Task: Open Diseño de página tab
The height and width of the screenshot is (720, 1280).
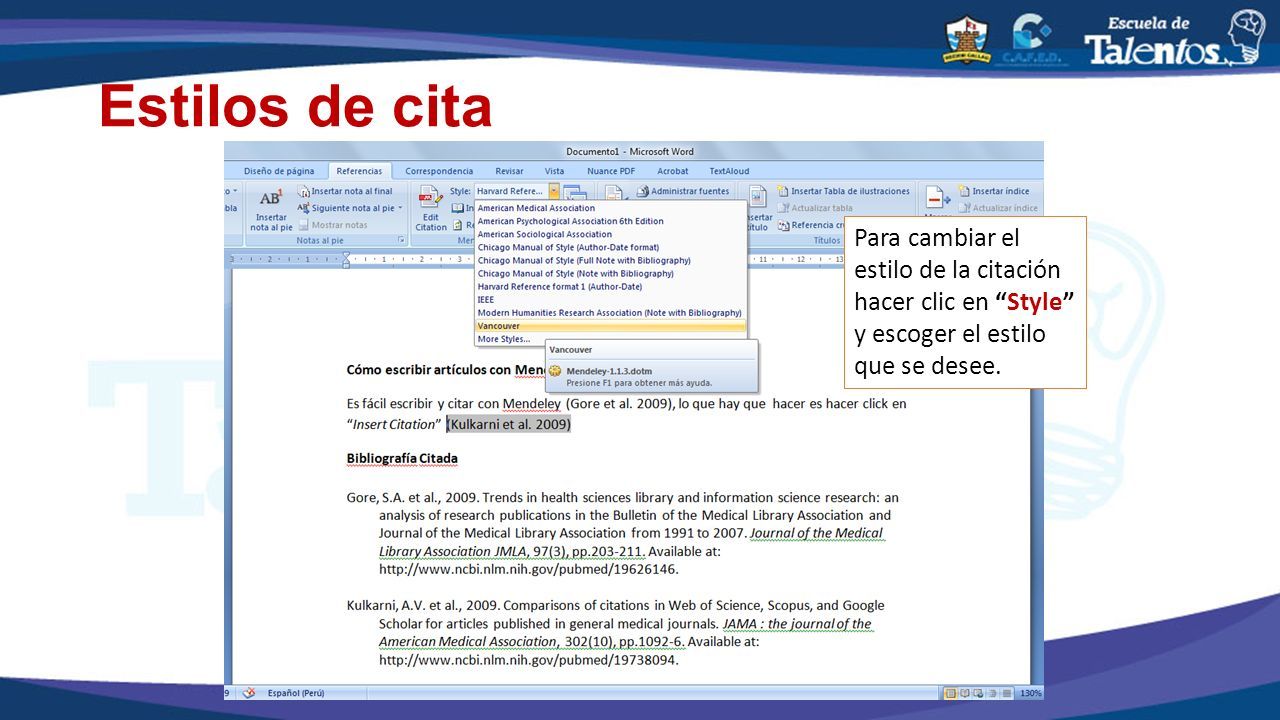Action: [279, 171]
